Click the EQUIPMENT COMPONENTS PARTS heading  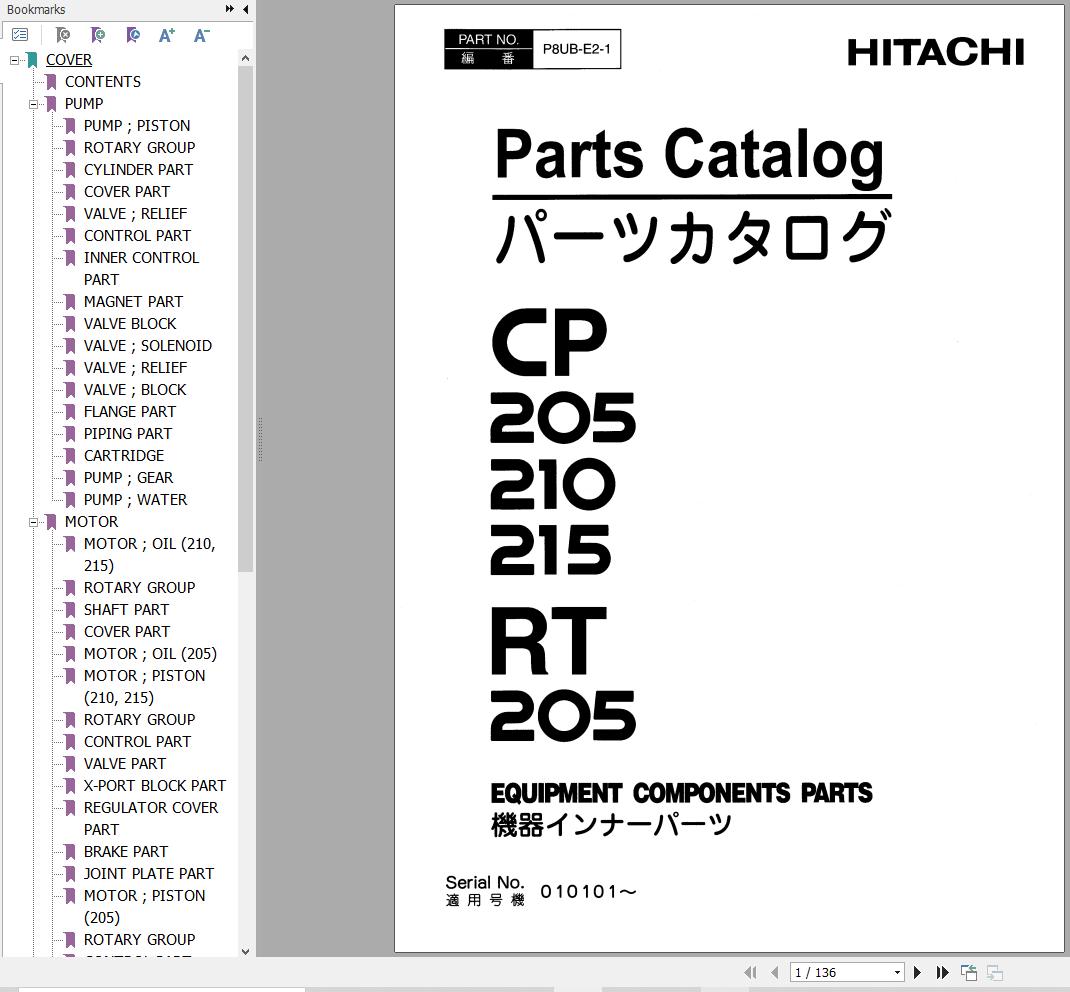click(x=681, y=793)
